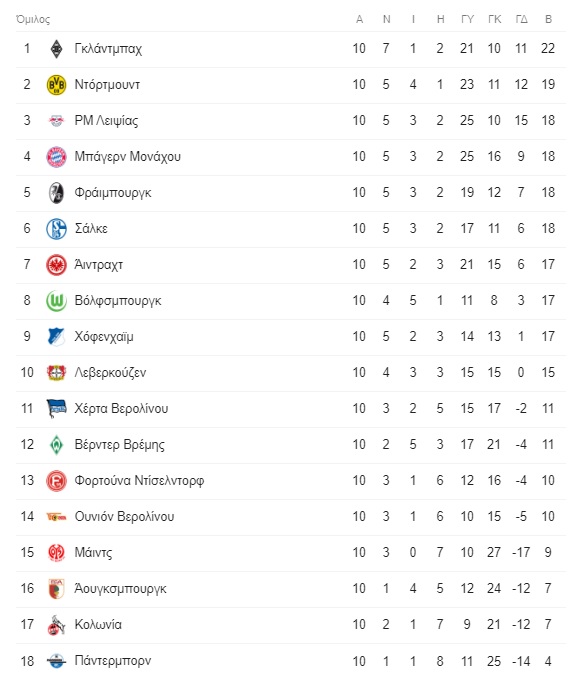Select the Leverkusen red-black crest
The height and width of the screenshot is (695, 569).
56,373
